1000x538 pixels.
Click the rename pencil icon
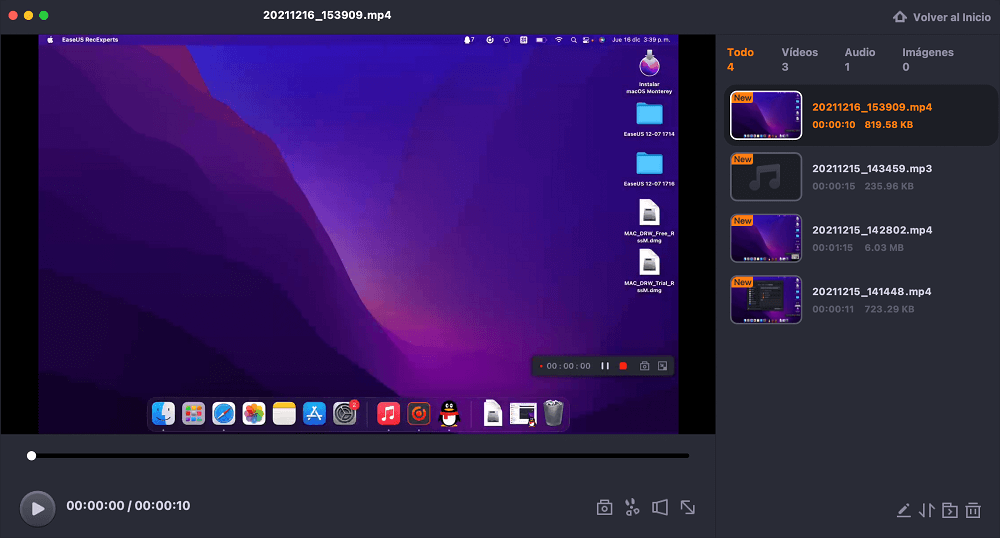click(x=903, y=510)
